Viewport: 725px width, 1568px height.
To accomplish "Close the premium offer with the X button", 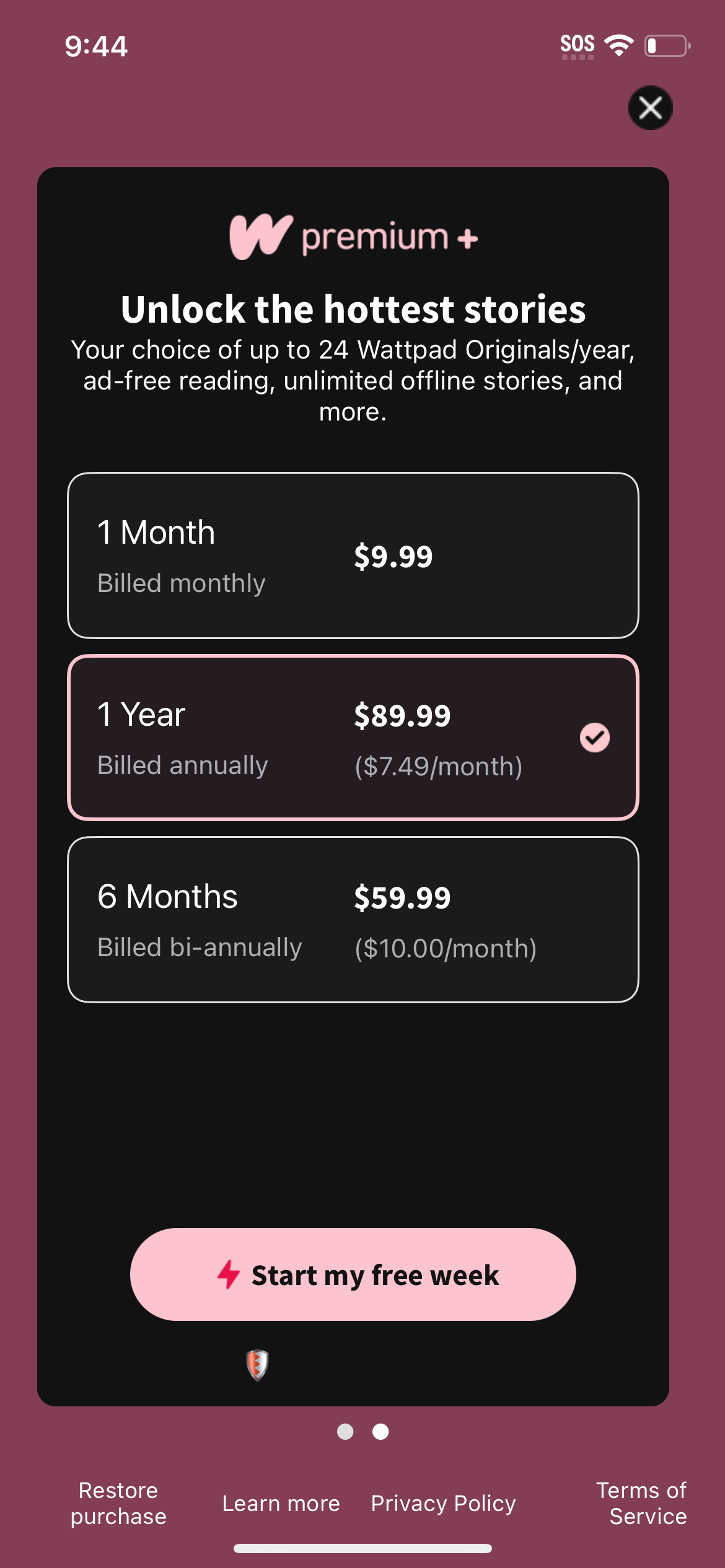I will (x=650, y=108).
